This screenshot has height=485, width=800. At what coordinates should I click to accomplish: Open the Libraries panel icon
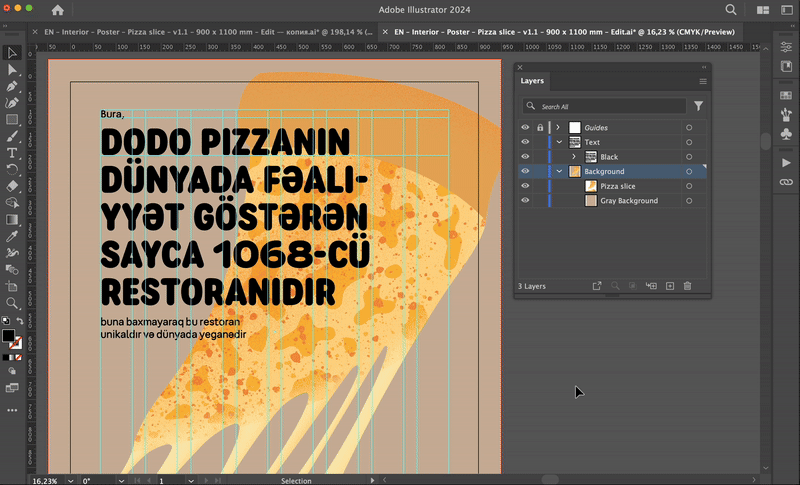786,66
